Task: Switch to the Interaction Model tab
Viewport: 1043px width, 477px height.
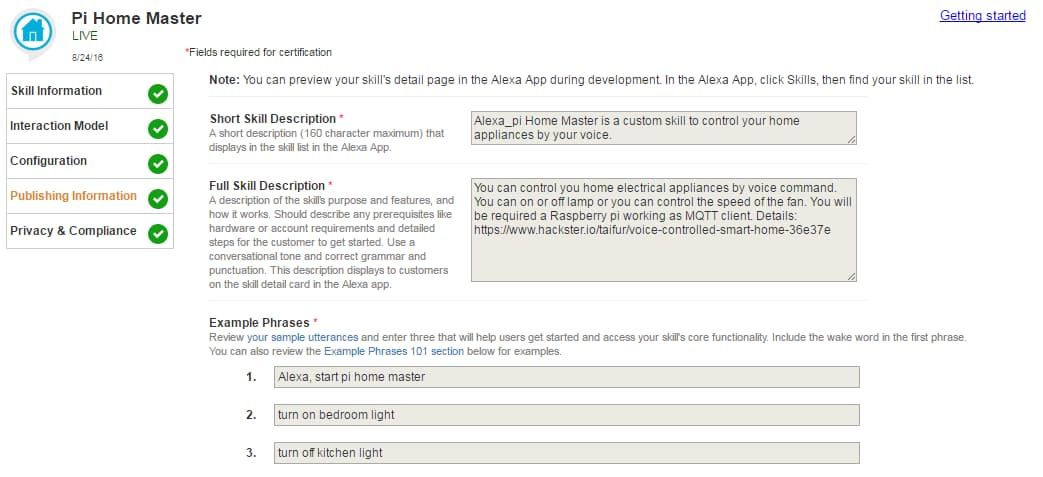Action: click(59, 126)
